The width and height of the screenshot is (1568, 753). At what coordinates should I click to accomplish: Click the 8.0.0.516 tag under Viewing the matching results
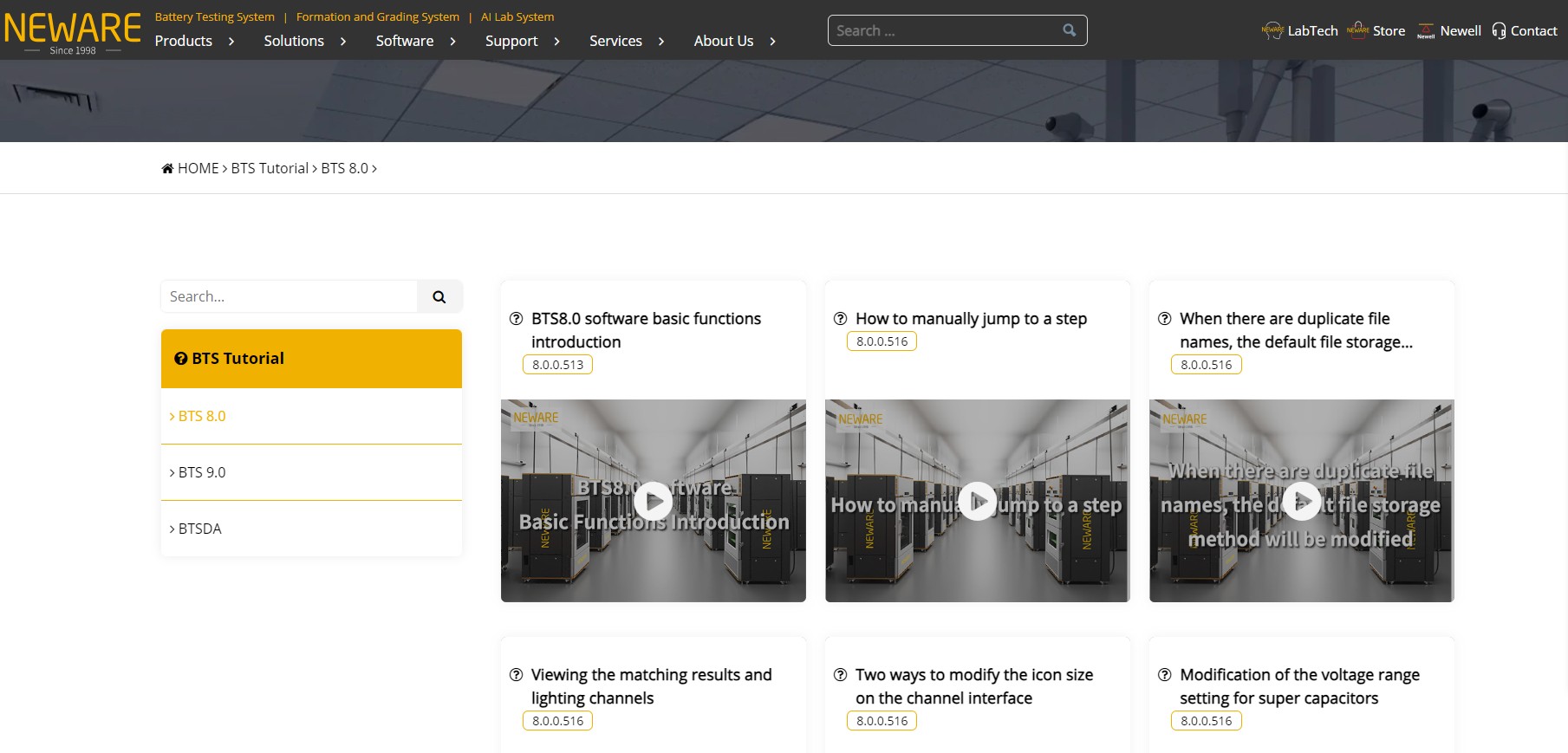pos(558,721)
